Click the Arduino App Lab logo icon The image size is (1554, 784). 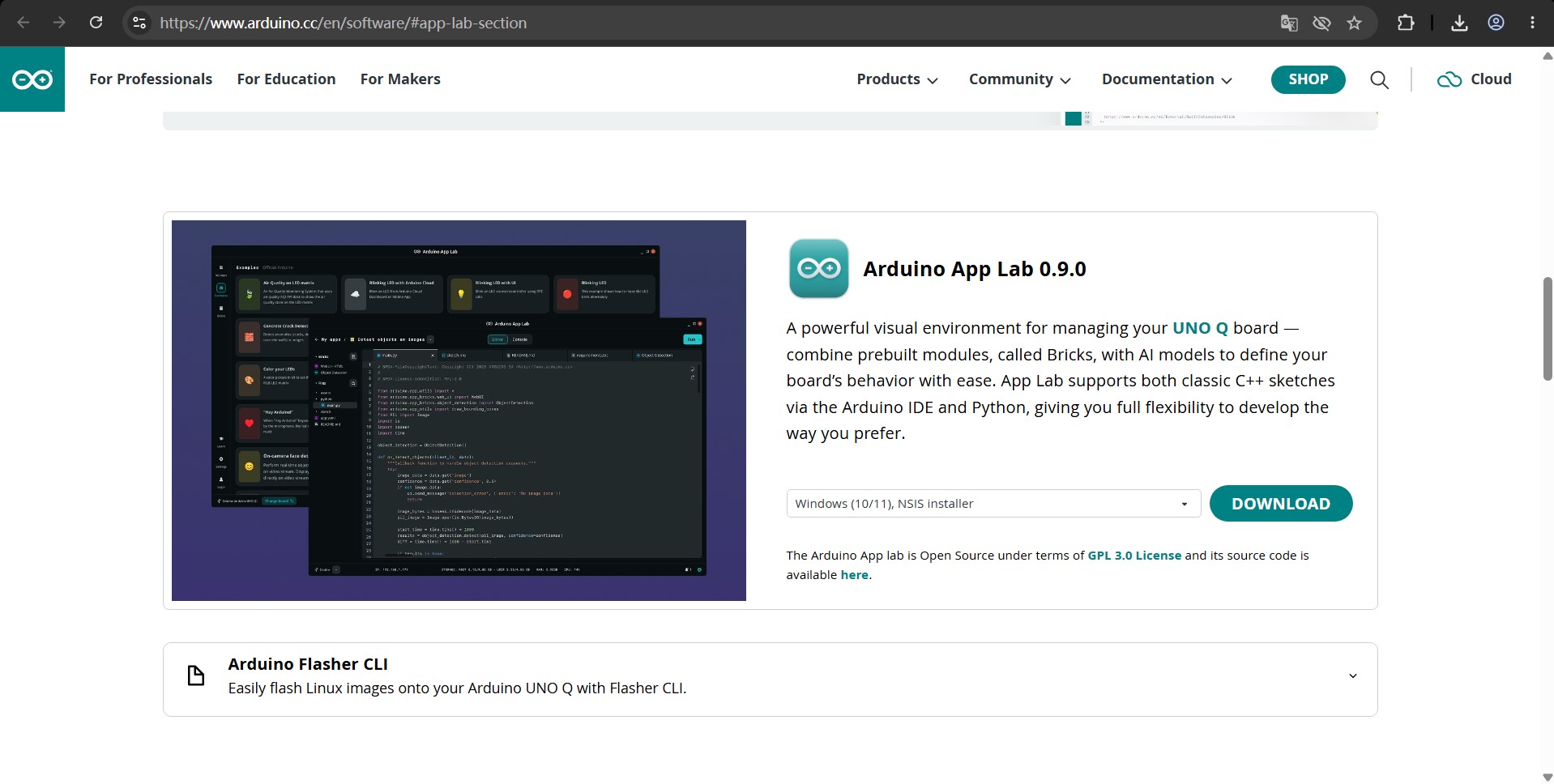tap(818, 268)
